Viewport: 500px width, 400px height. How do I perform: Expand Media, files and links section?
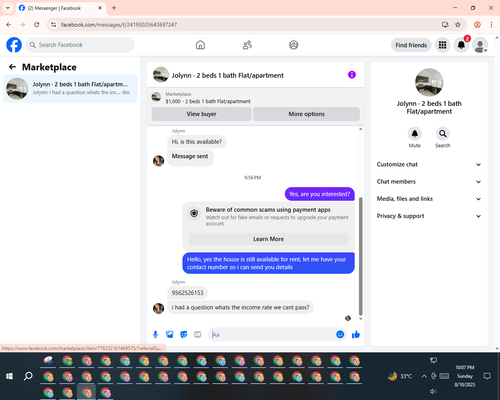point(429,199)
